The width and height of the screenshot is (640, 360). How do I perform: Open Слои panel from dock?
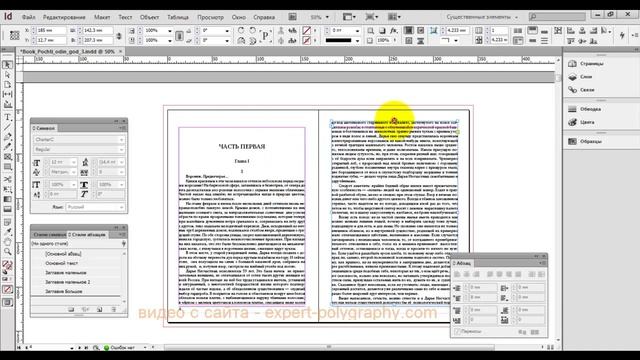tap(580, 77)
